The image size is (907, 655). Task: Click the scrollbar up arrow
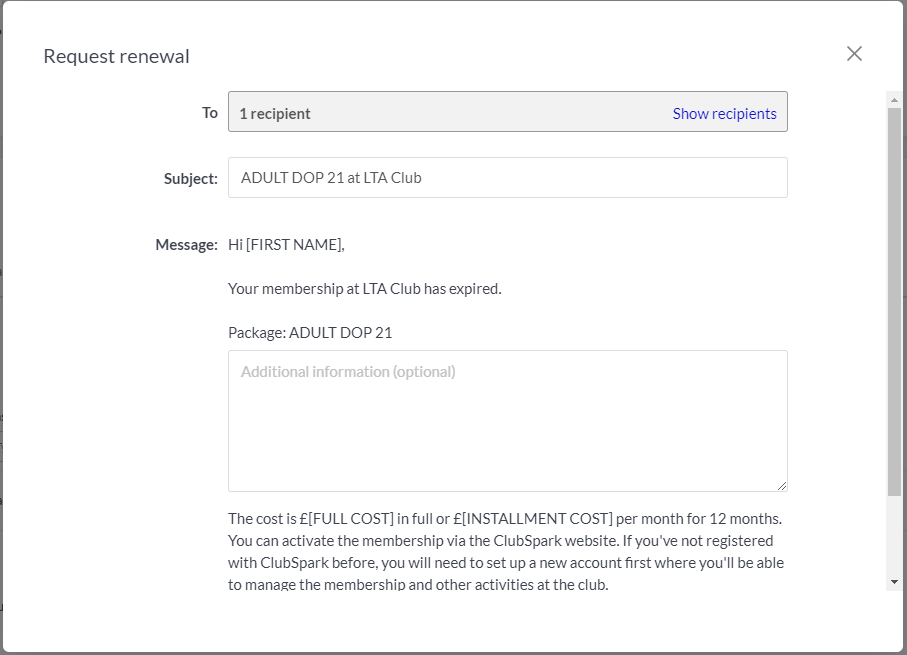894,100
